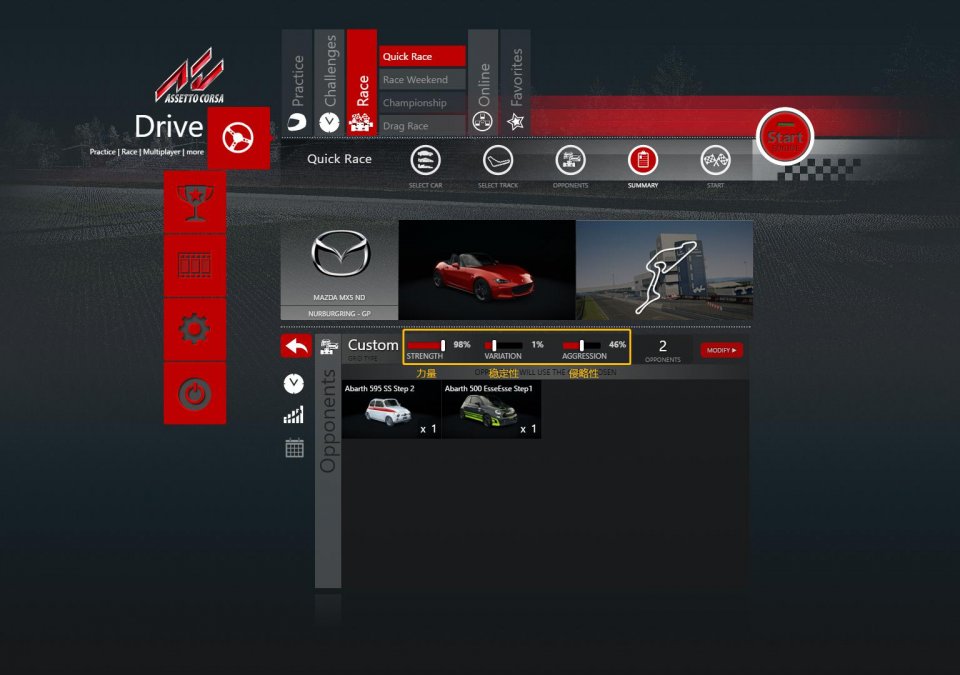Click the Custom grid type label
This screenshot has height=675, width=960.
coord(373,345)
